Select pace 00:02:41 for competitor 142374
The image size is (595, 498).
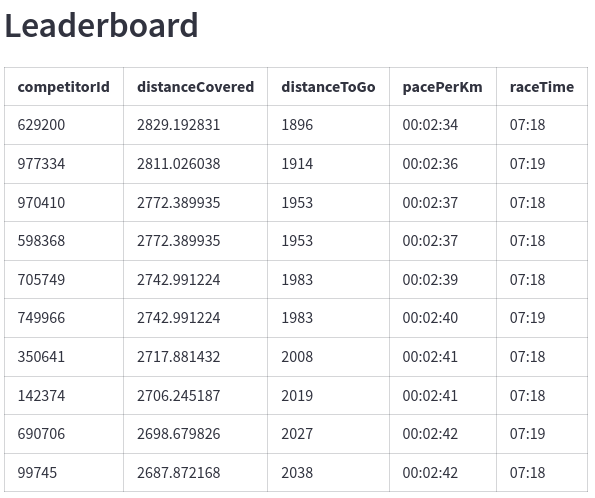pyautogui.click(x=430, y=396)
